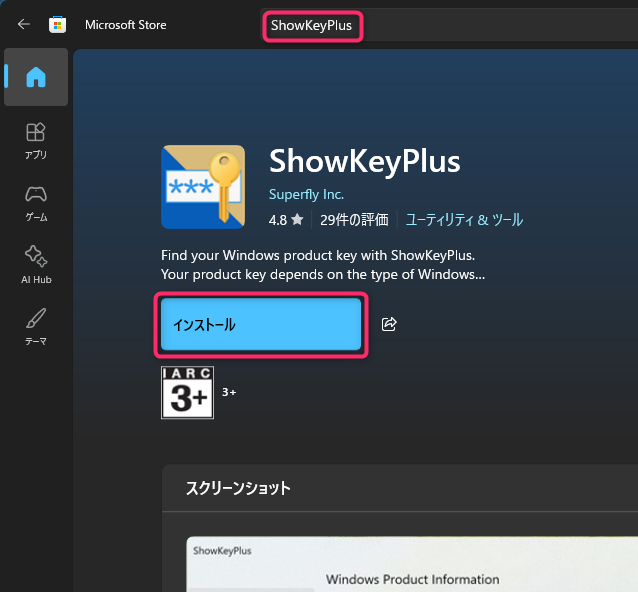Open AI Hub from the sidebar
638x592 pixels.
[x=36, y=264]
